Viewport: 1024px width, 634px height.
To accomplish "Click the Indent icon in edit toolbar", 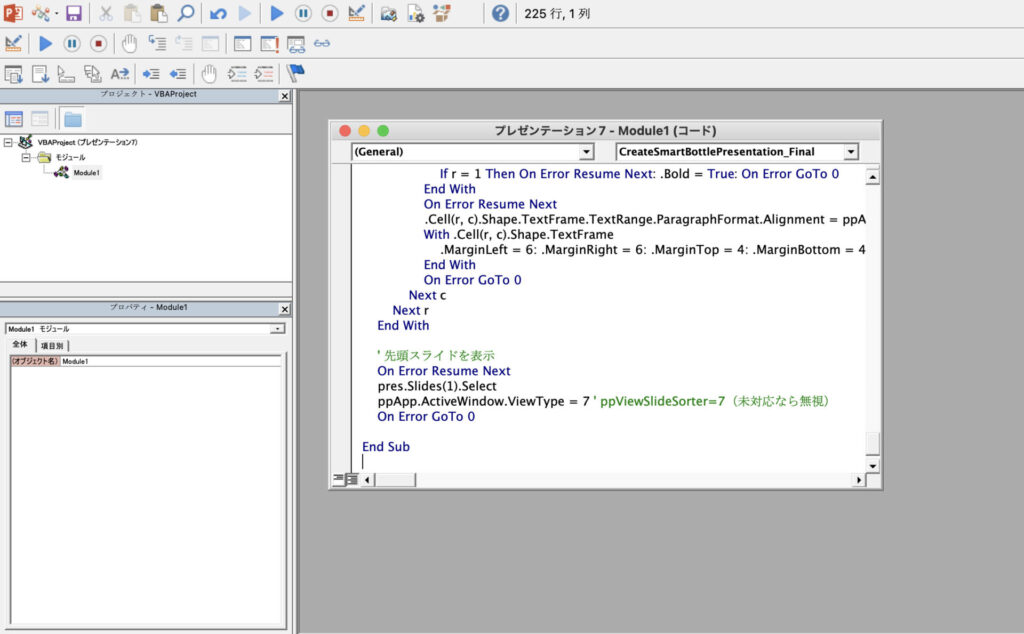I will [x=151, y=73].
